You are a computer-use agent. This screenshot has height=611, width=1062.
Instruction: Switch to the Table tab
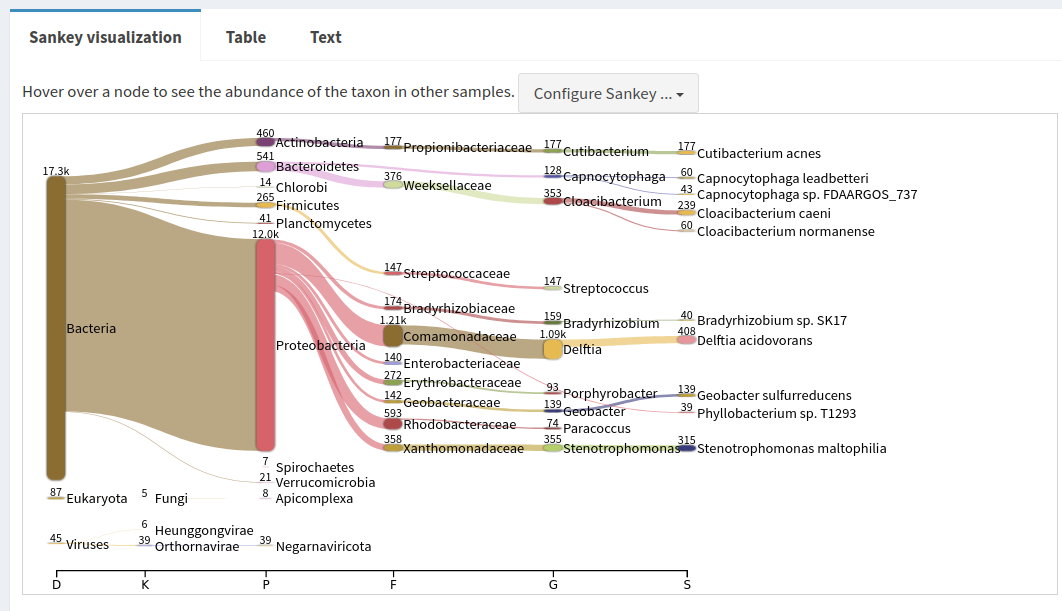pyautogui.click(x=245, y=37)
